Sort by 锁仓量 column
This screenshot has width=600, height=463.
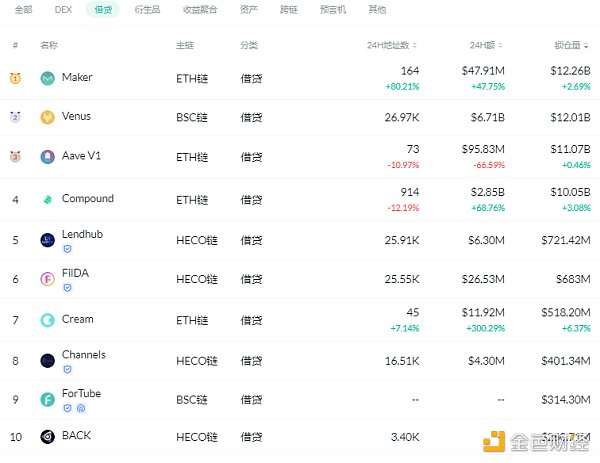click(x=571, y=45)
